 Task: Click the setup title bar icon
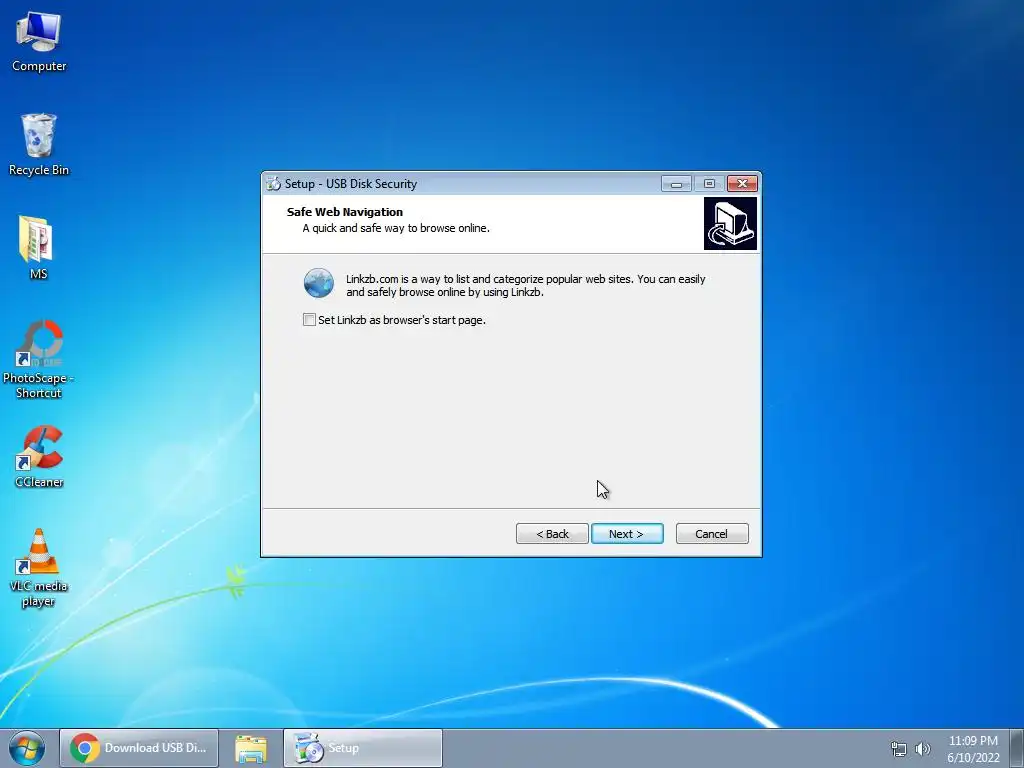point(273,184)
